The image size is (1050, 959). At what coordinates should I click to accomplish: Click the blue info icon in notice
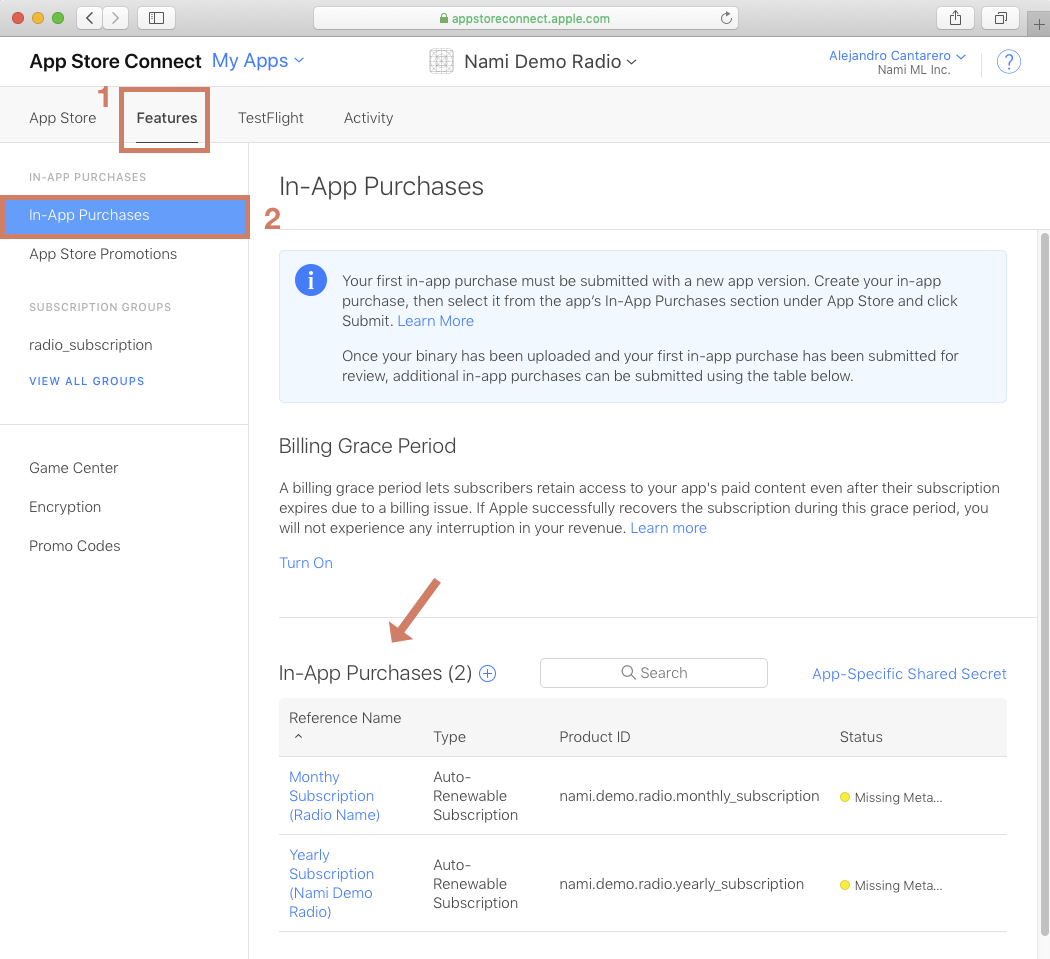click(x=311, y=280)
